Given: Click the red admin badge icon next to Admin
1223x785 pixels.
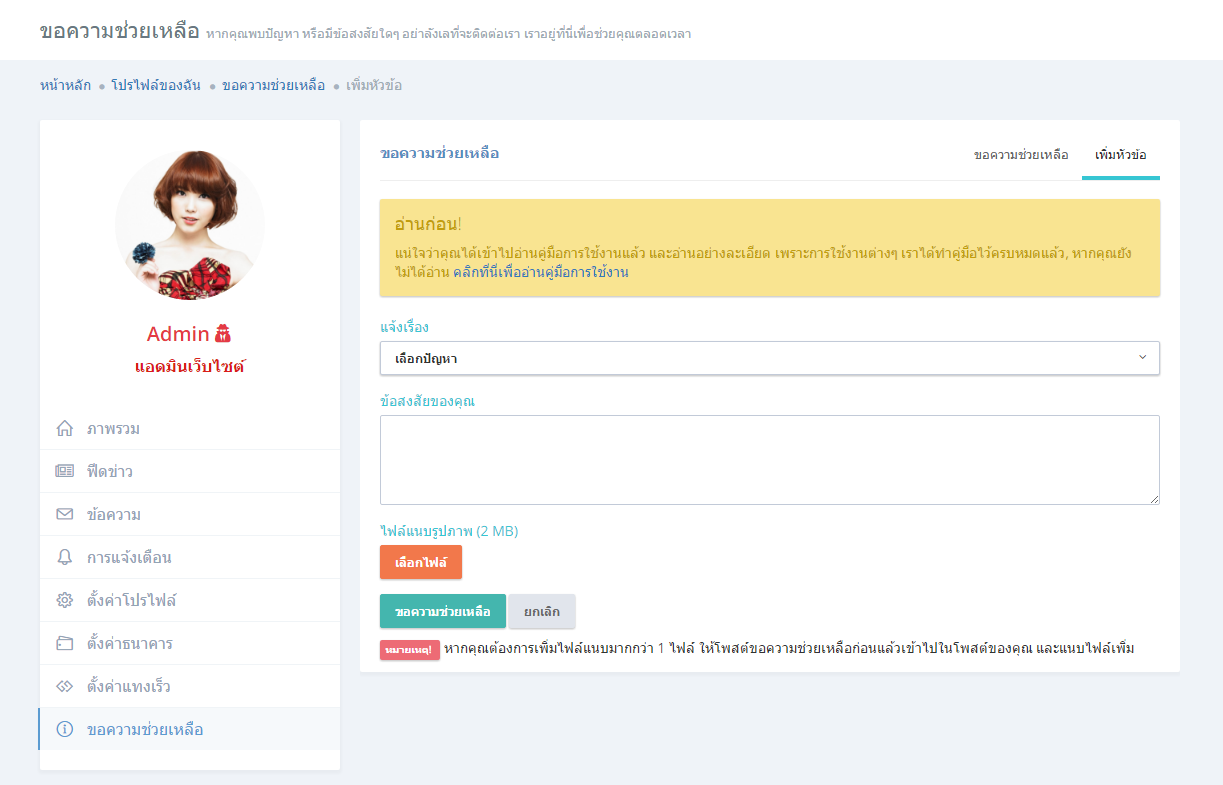Looking at the screenshot, I should [223, 334].
